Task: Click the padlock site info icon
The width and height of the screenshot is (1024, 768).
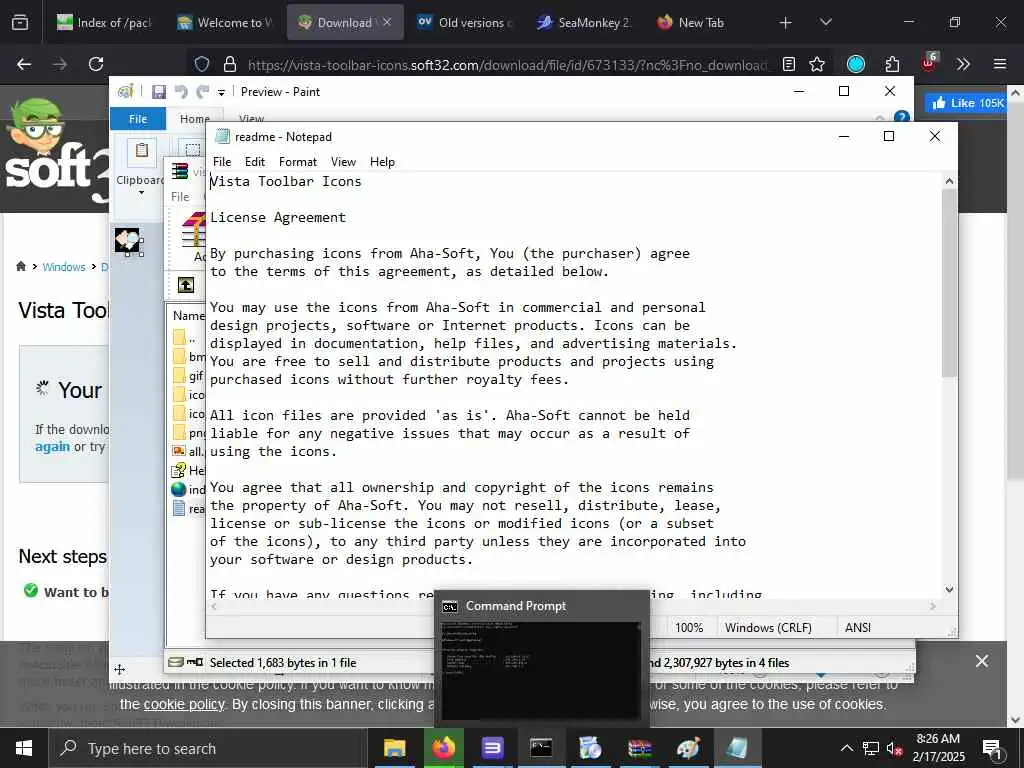Action: click(230, 64)
